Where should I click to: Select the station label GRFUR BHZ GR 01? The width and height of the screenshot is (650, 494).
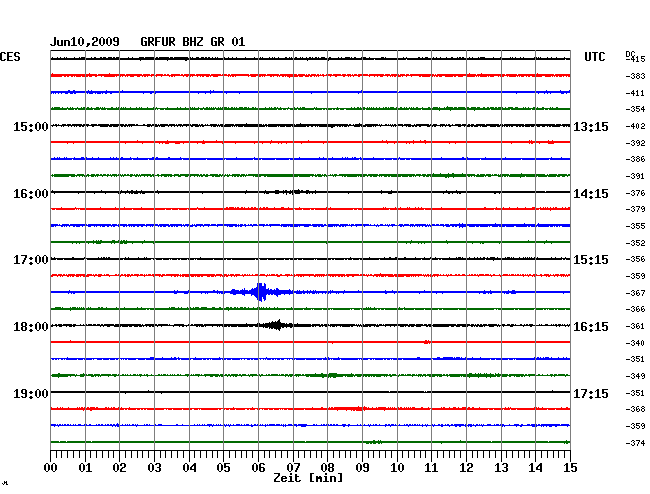tap(193, 42)
